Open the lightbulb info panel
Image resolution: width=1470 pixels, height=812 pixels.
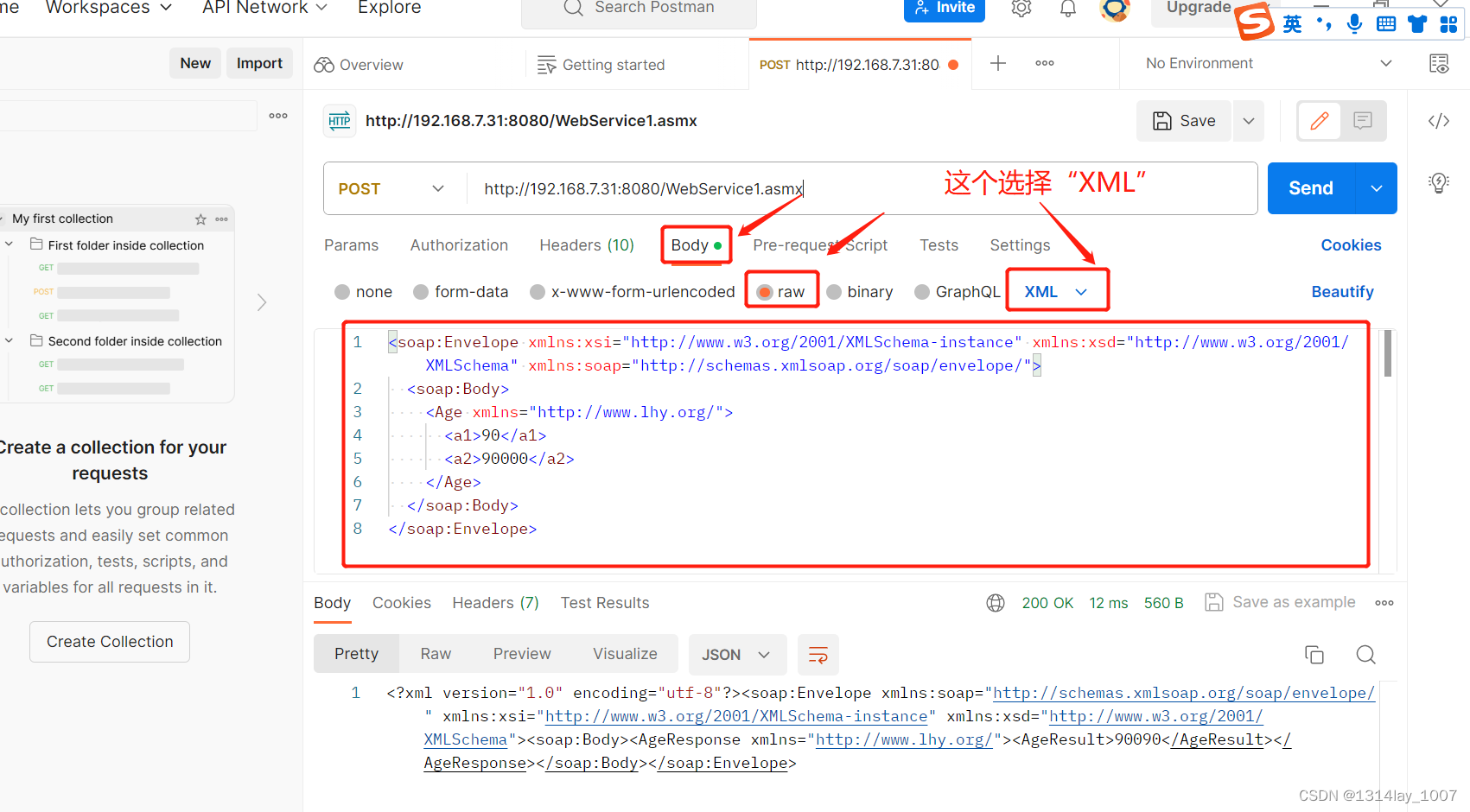tap(1439, 182)
